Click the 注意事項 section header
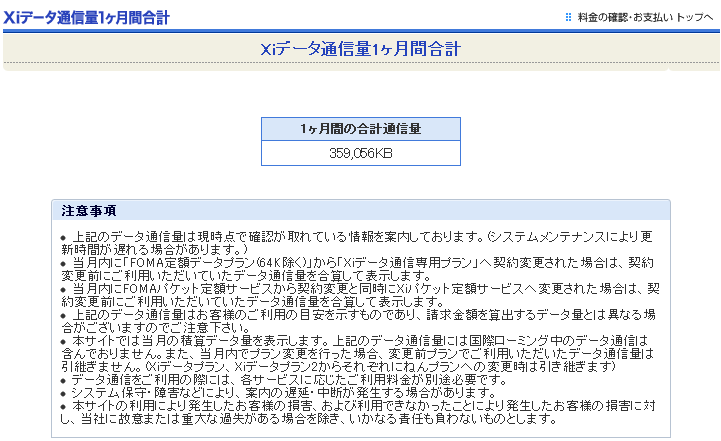Viewport: 721px width, 441px height. click(x=361, y=211)
